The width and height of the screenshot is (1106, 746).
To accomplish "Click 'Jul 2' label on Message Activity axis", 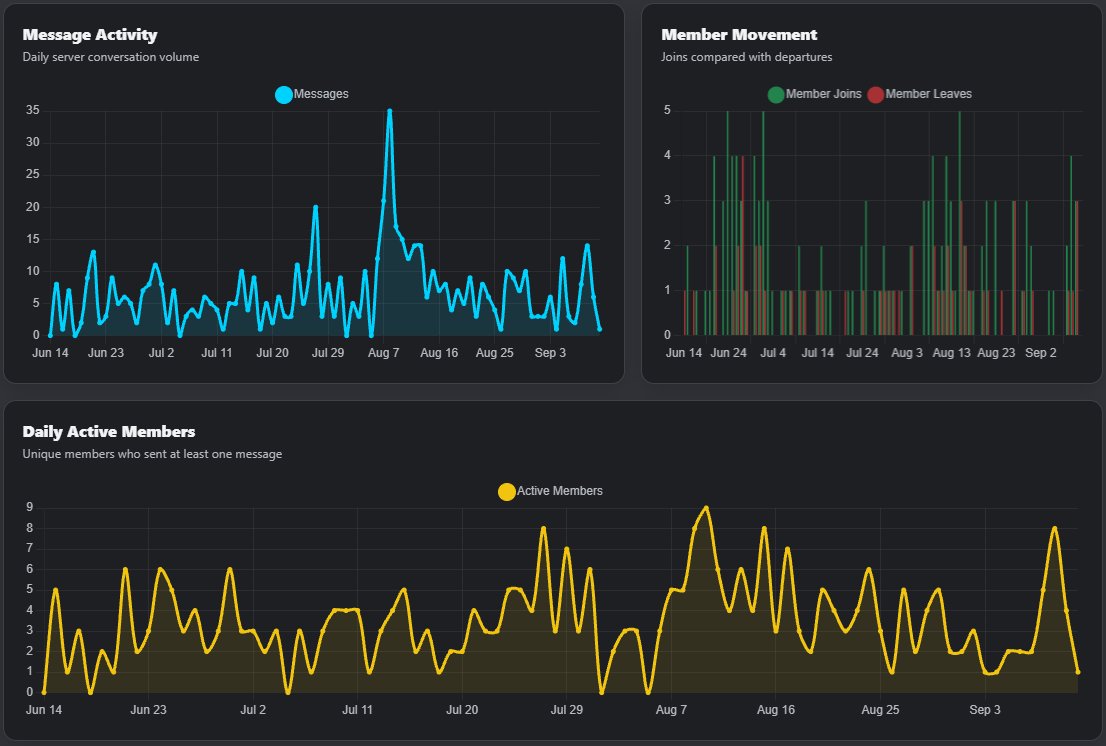I will click(x=162, y=353).
